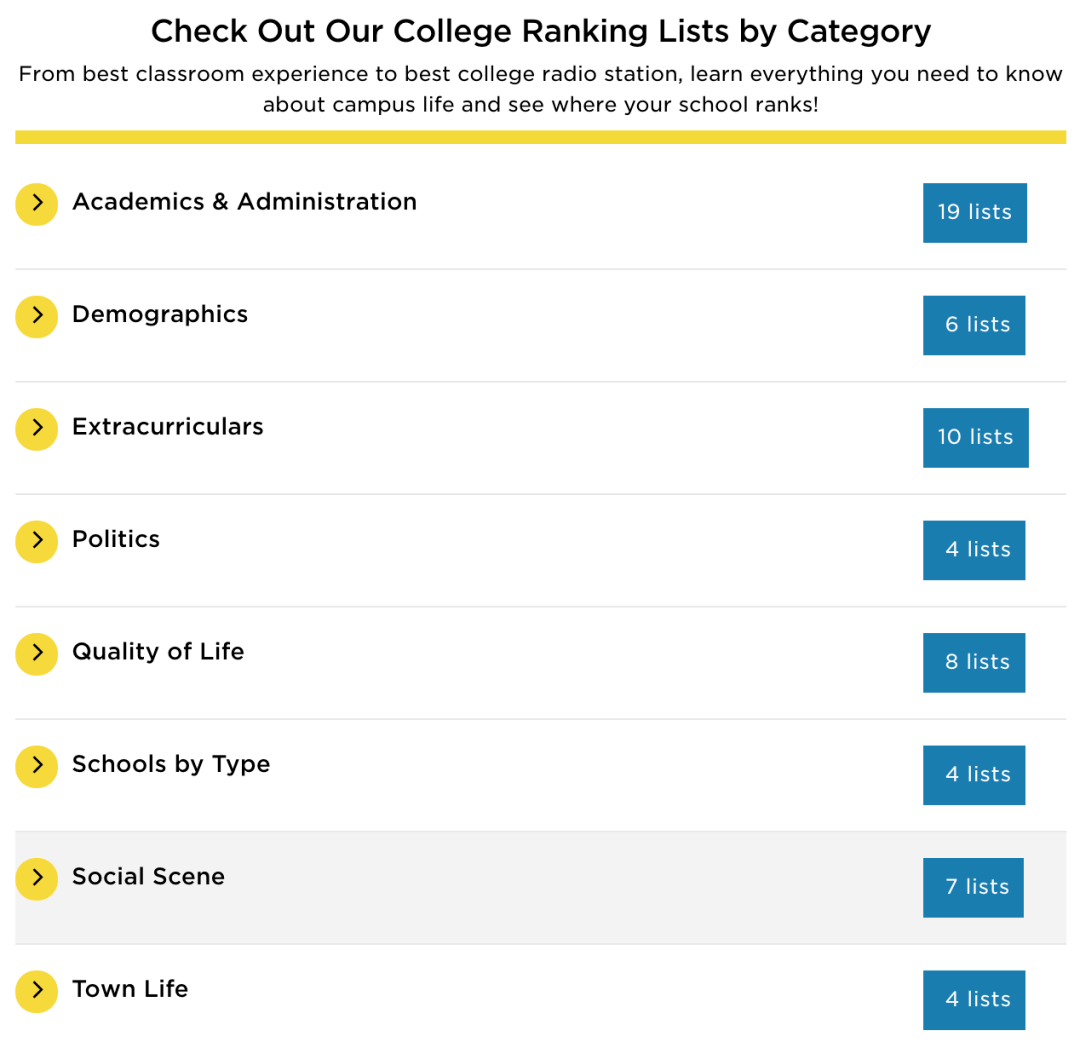The width and height of the screenshot is (1080, 1048).
Task: Open the Extracurriculars category title
Action: pyautogui.click(x=168, y=427)
